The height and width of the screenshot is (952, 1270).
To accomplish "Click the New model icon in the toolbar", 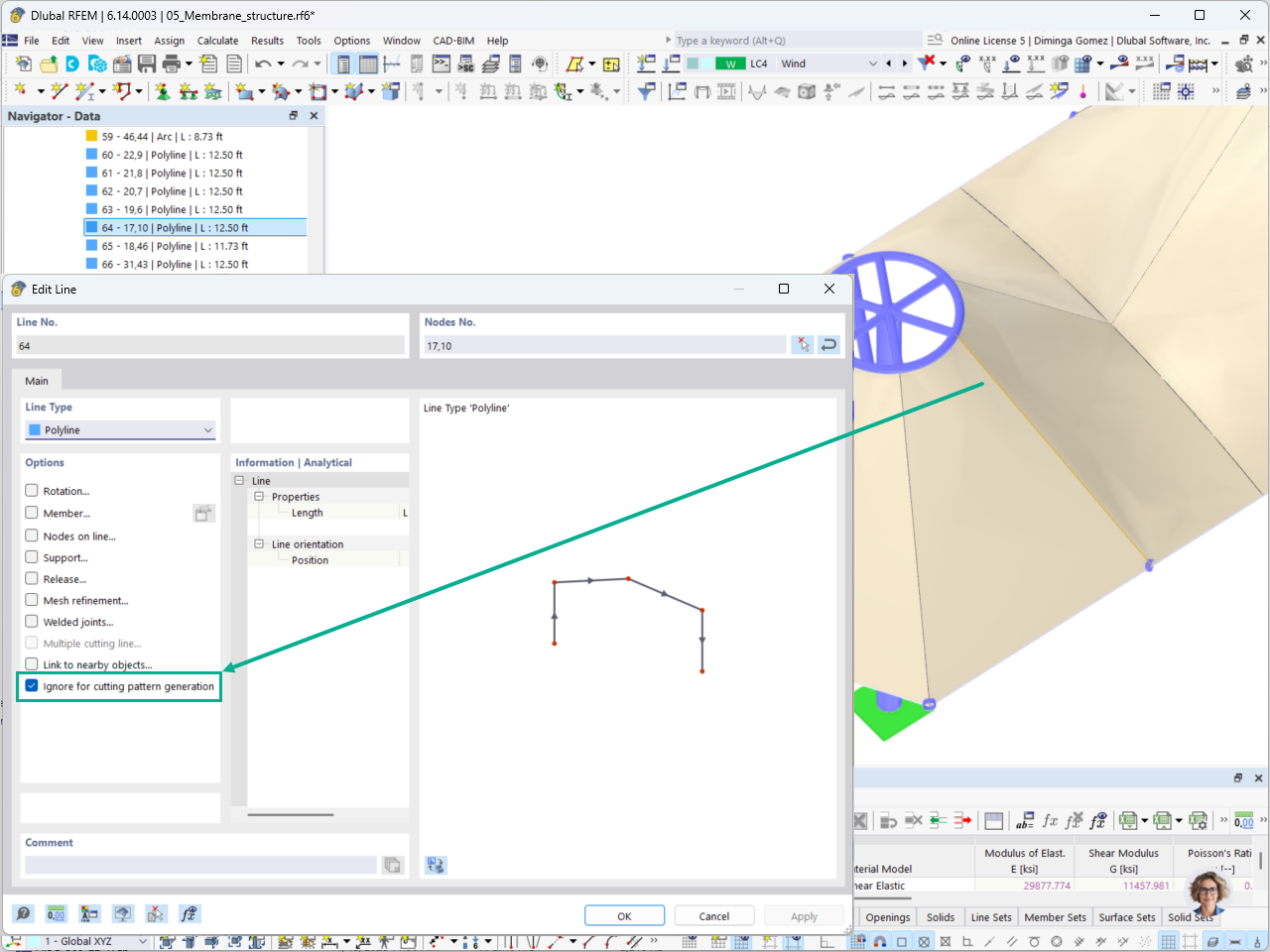I will click(x=24, y=63).
